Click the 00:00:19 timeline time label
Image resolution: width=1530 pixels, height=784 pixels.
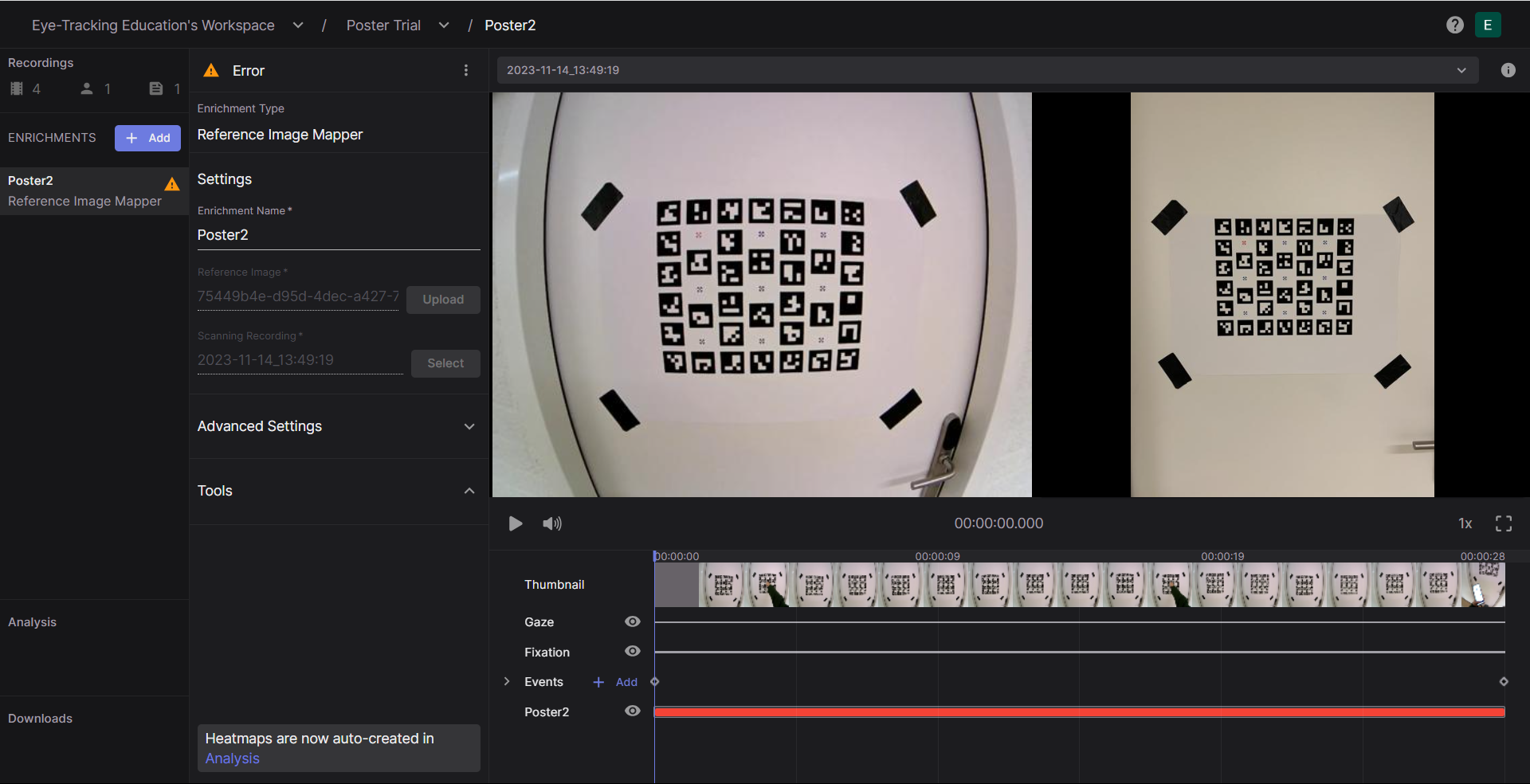1222,556
